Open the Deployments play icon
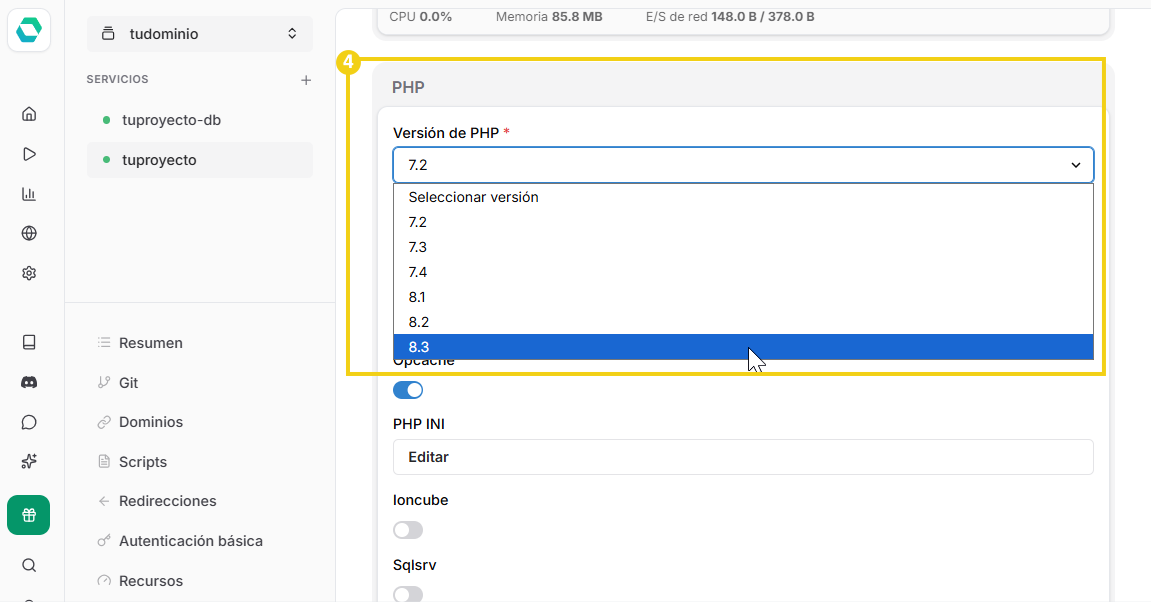The width and height of the screenshot is (1151, 602). (x=28, y=153)
